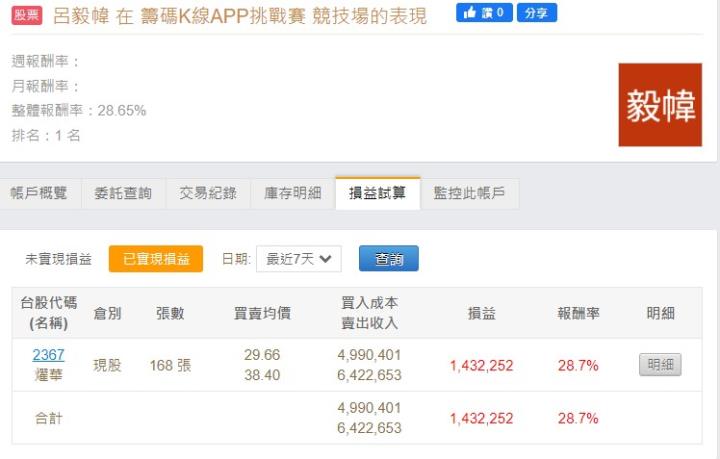This screenshot has width=720, height=459.
Task: Click the 日期: label
Action: pos(236,259)
